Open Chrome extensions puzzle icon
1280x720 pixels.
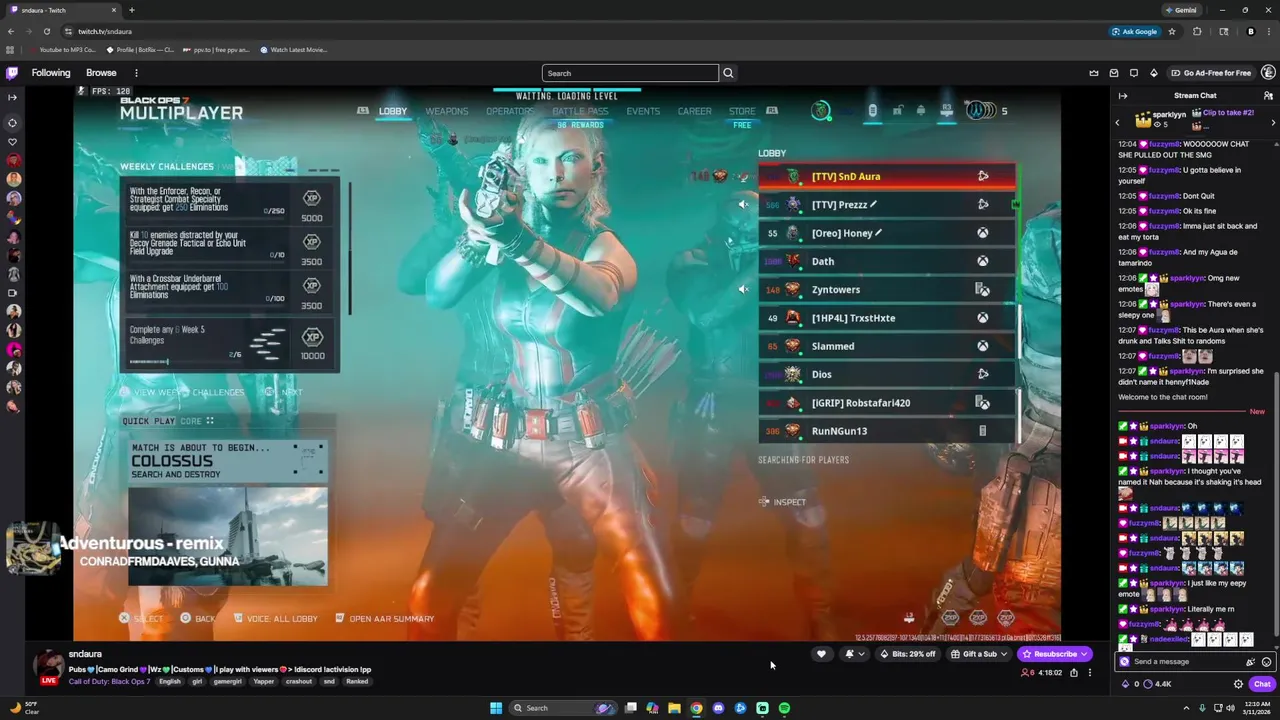[x=1197, y=31]
